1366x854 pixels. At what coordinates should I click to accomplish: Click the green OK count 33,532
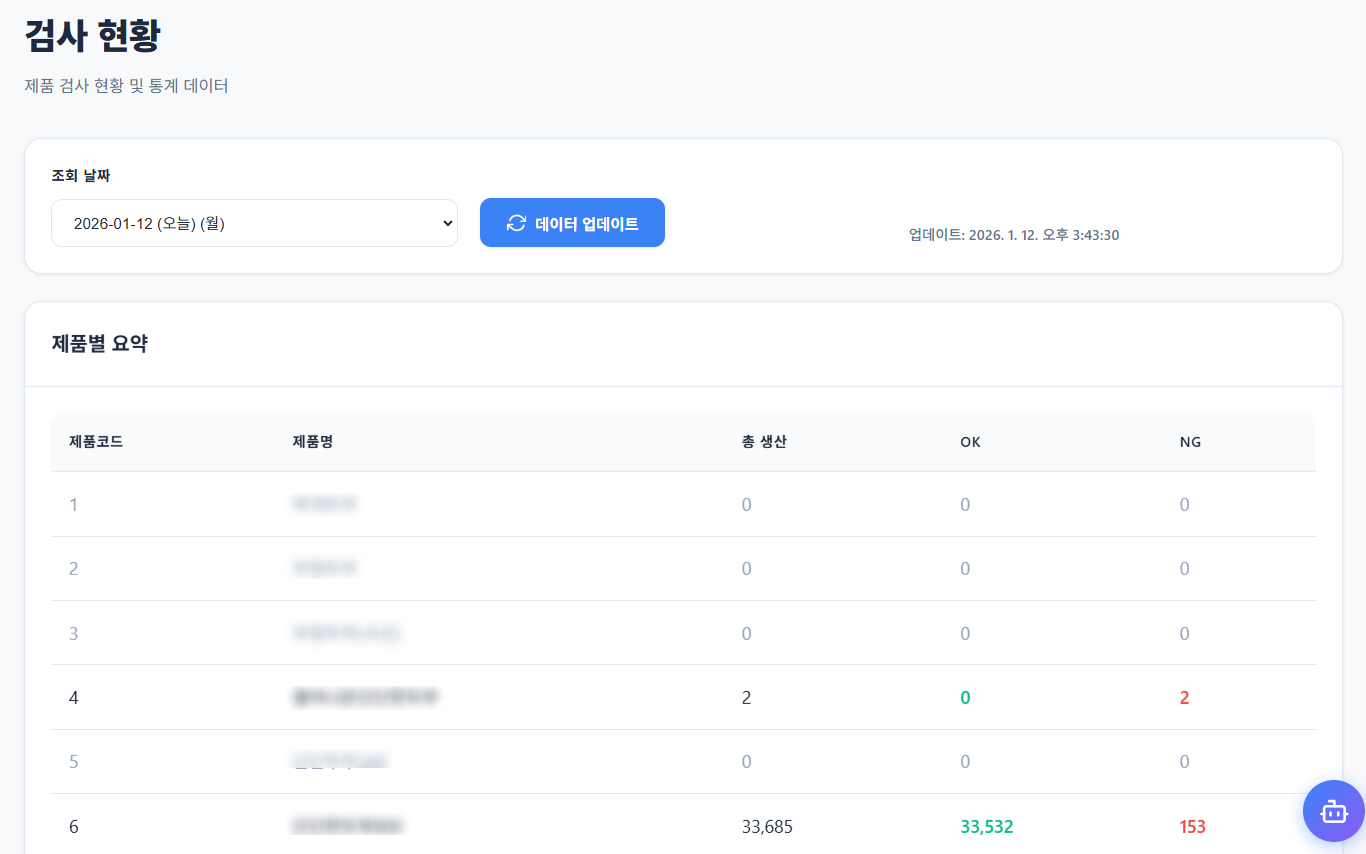coord(987,827)
